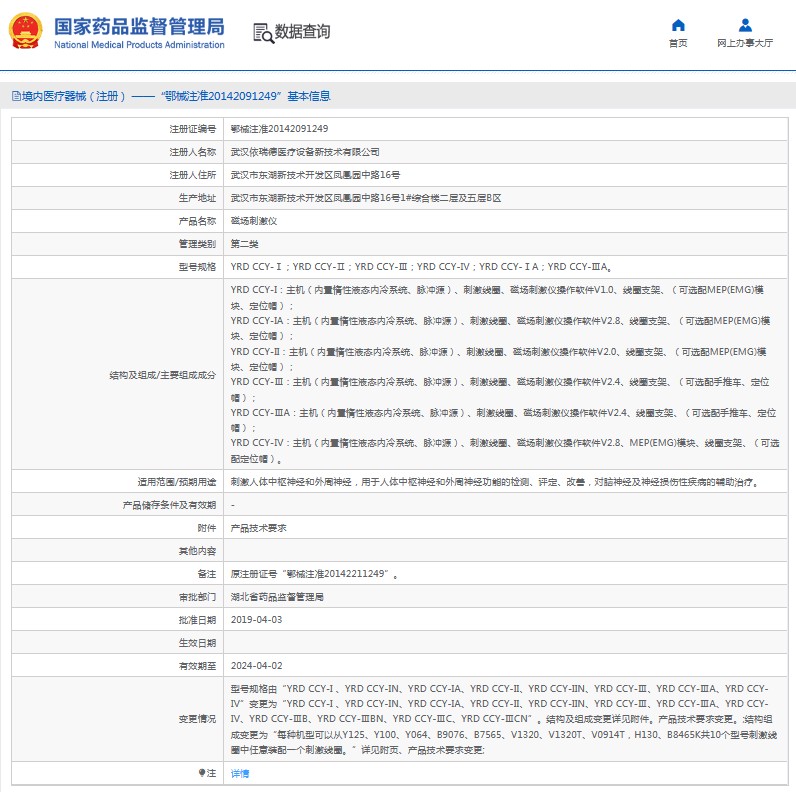Click 湖北省药品监督管理局 approval department
This screenshot has height=792, width=796.
click(x=277, y=597)
